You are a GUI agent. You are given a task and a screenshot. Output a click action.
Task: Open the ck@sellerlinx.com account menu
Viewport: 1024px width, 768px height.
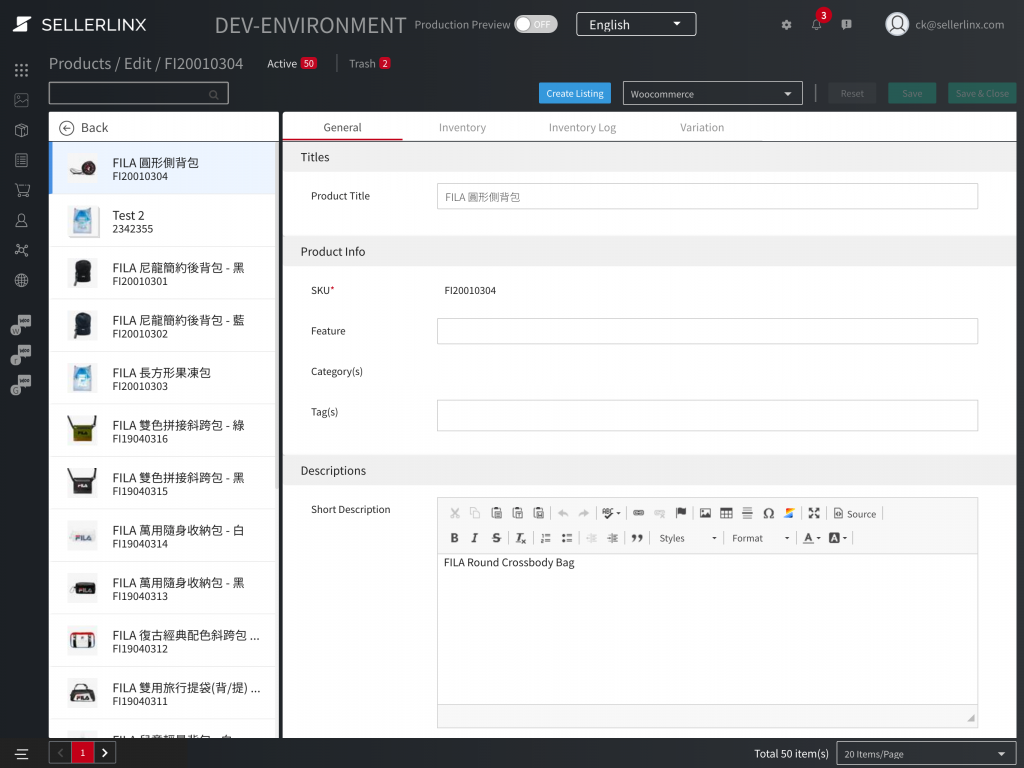tap(944, 25)
